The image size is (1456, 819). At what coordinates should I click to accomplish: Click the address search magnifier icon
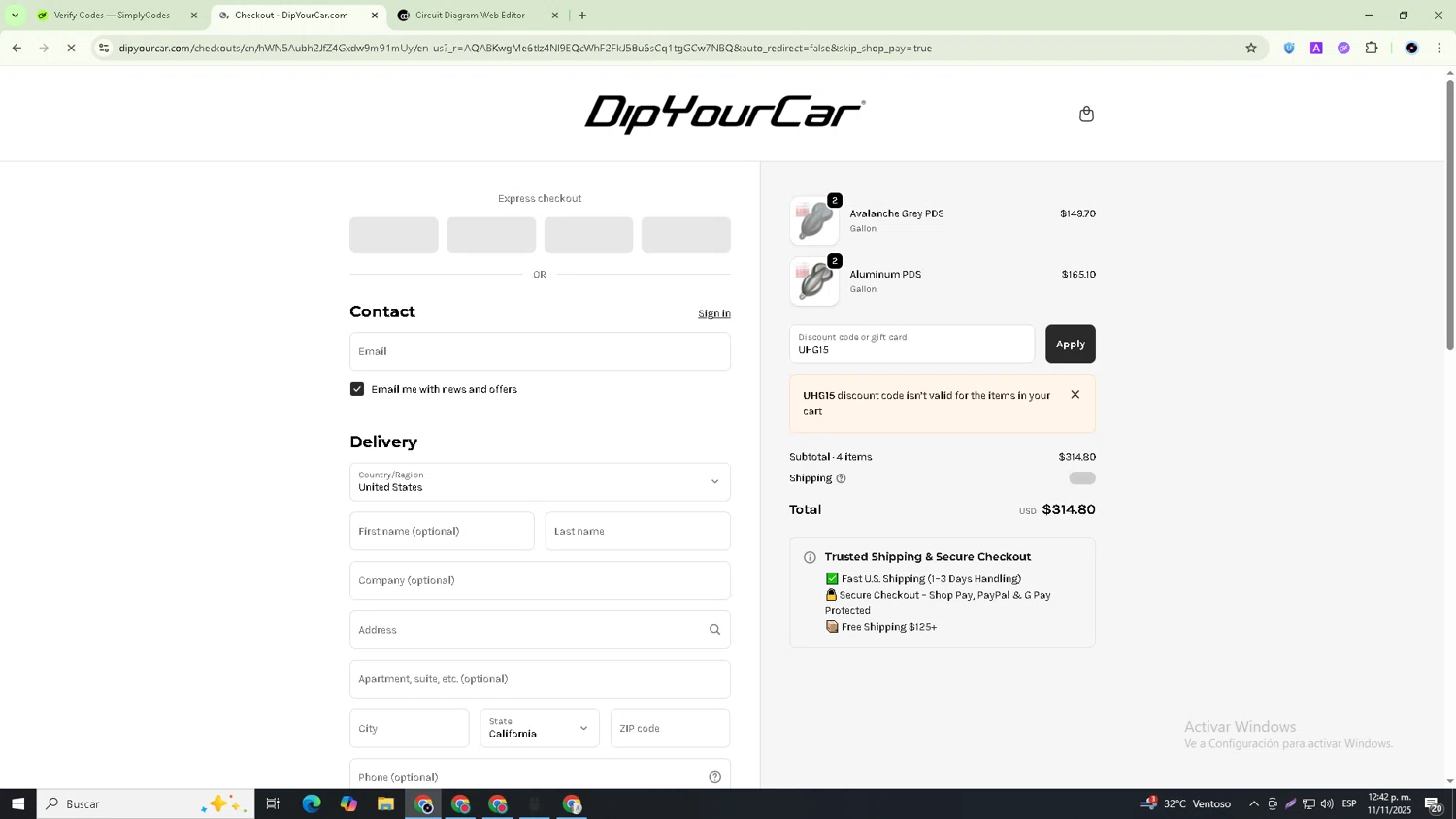click(714, 630)
